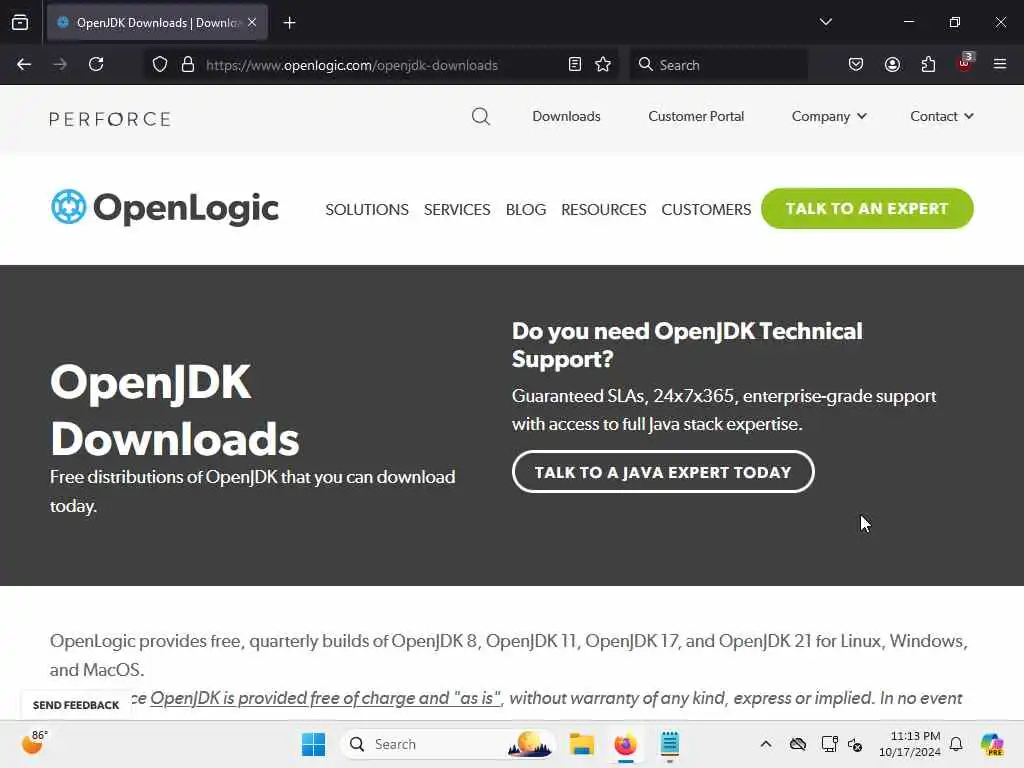Open the Notepad taskbar icon
Screen dimensions: 1024x768
pos(669,744)
